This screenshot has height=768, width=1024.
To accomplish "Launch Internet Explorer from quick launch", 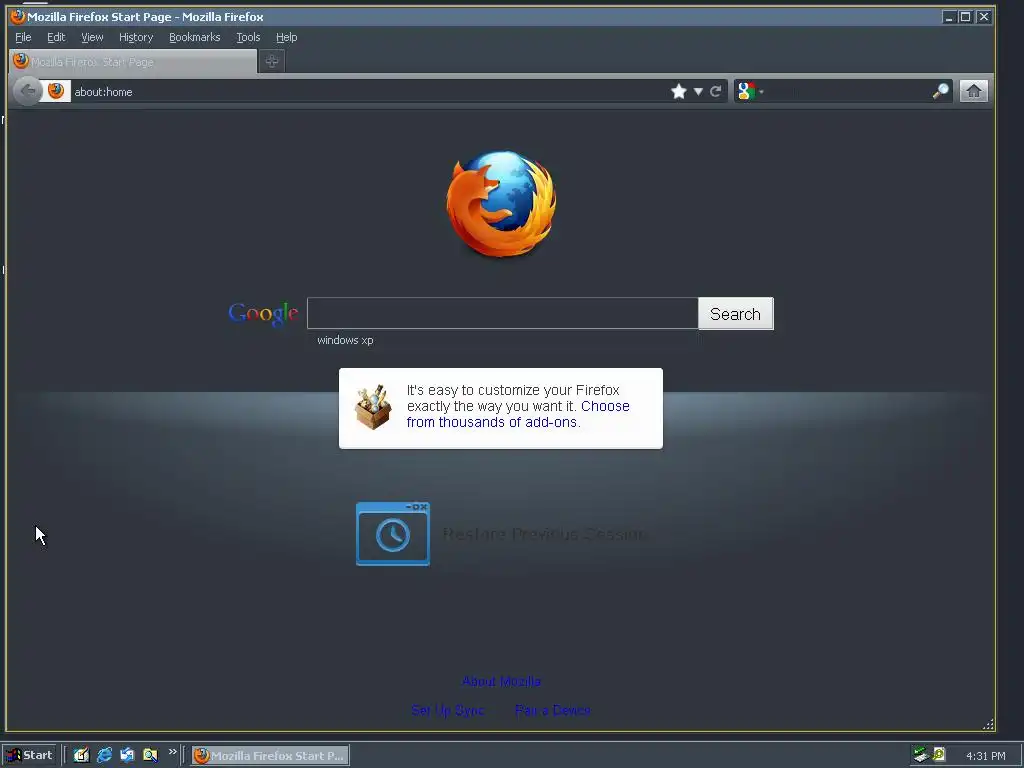I will tap(104, 755).
